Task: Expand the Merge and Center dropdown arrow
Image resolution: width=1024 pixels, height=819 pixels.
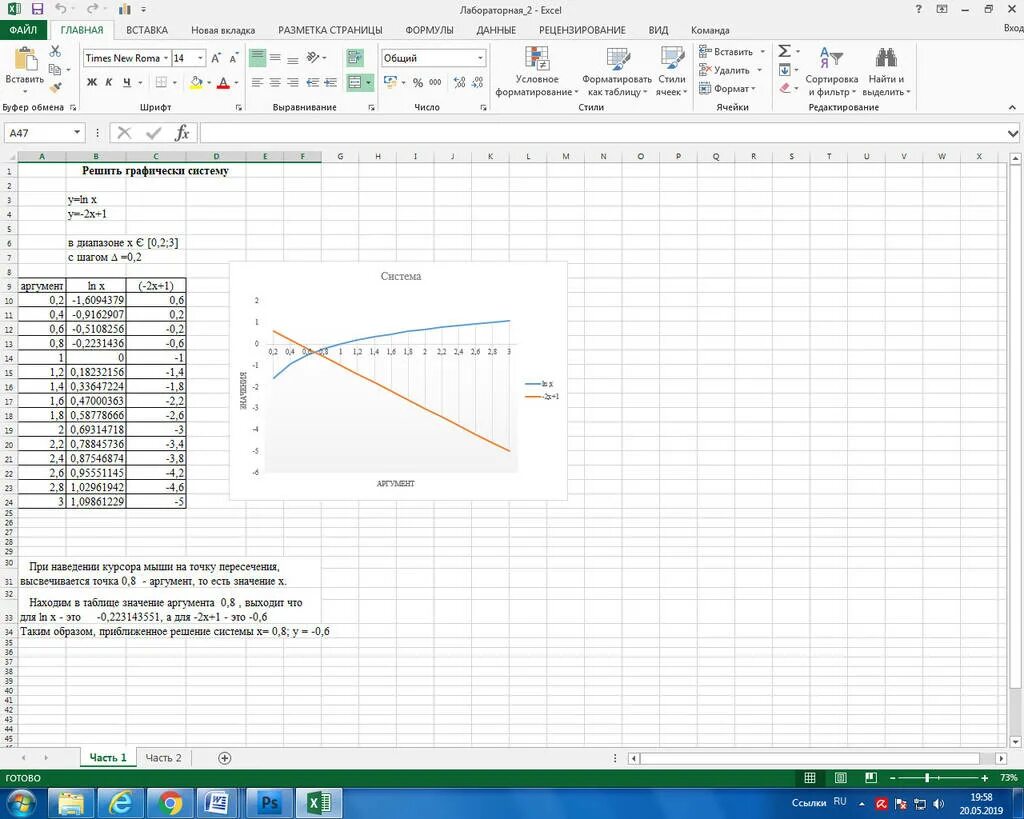Action: point(369,82)
